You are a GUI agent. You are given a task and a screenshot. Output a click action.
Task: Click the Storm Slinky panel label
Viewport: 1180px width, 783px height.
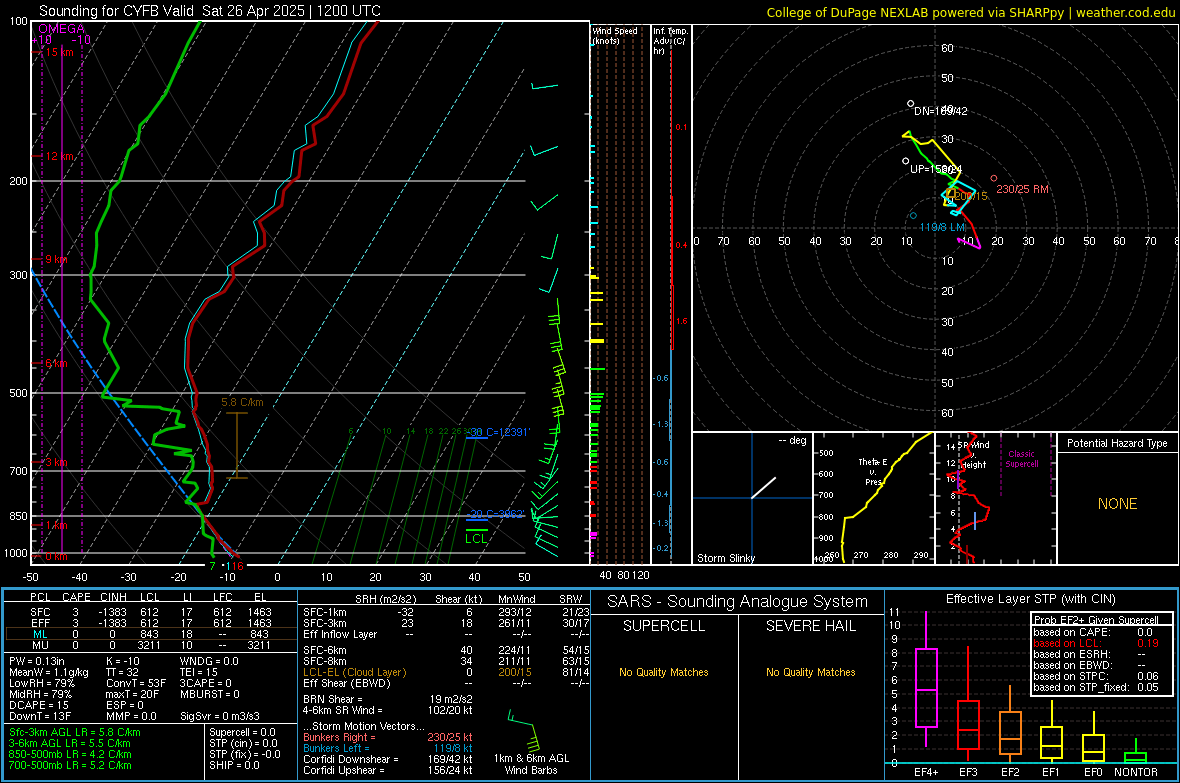[725, 558]
